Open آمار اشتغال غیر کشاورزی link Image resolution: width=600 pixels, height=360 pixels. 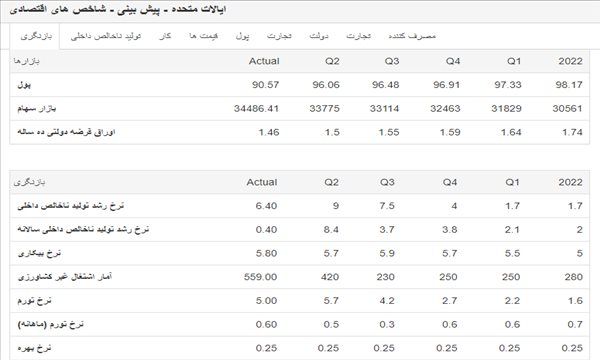coord(65,277)
